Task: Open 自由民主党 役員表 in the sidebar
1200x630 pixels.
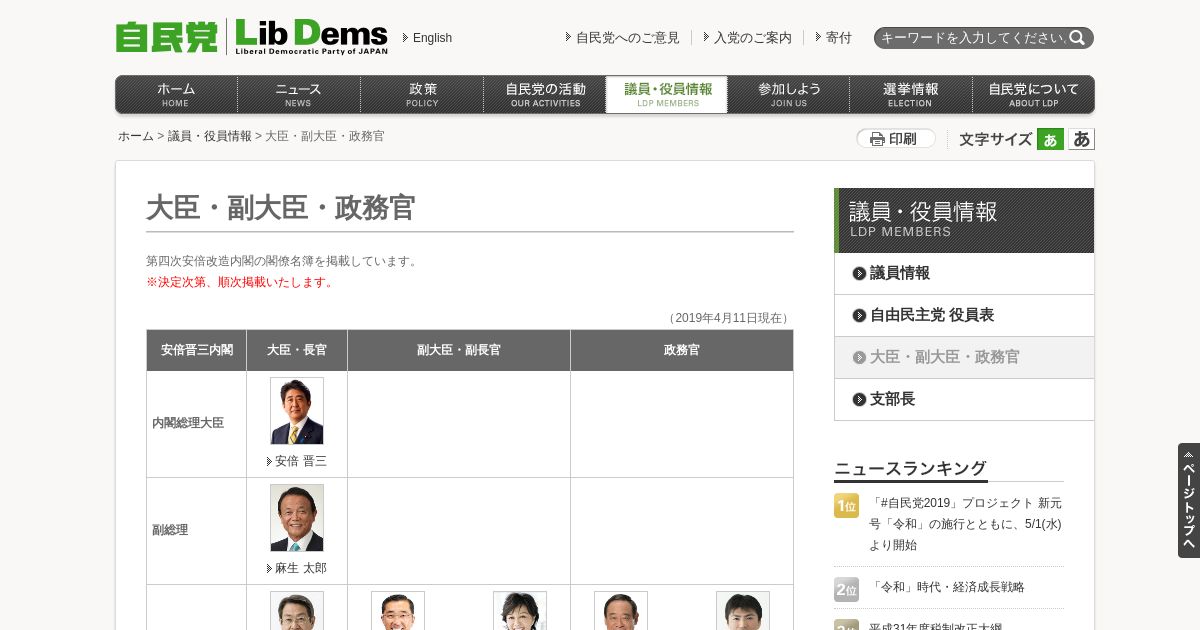Action: (x=964, y=315)
